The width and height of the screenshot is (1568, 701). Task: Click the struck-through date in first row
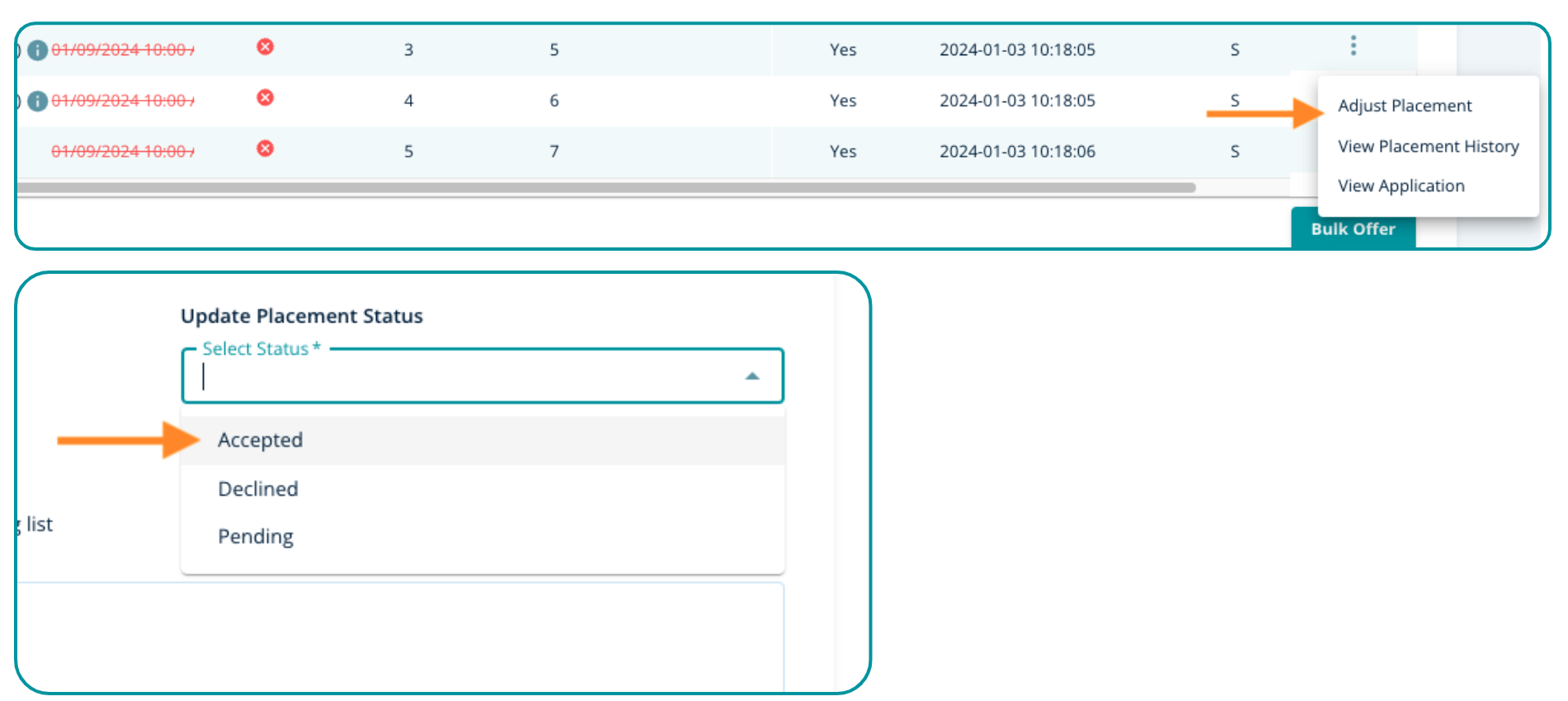click(123, 50)
